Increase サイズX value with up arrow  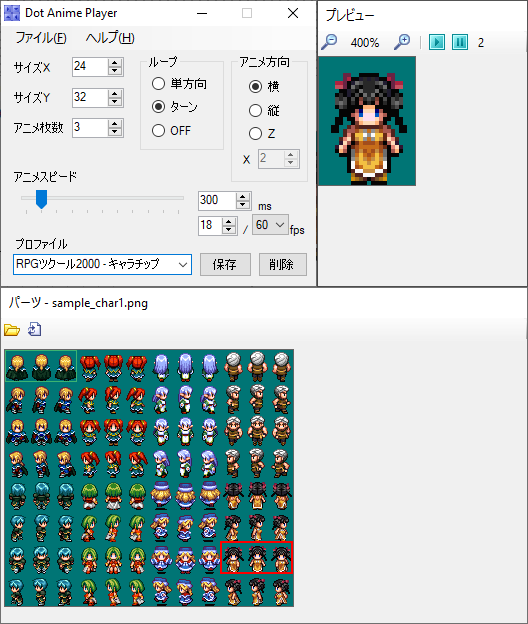pos(115,63)
